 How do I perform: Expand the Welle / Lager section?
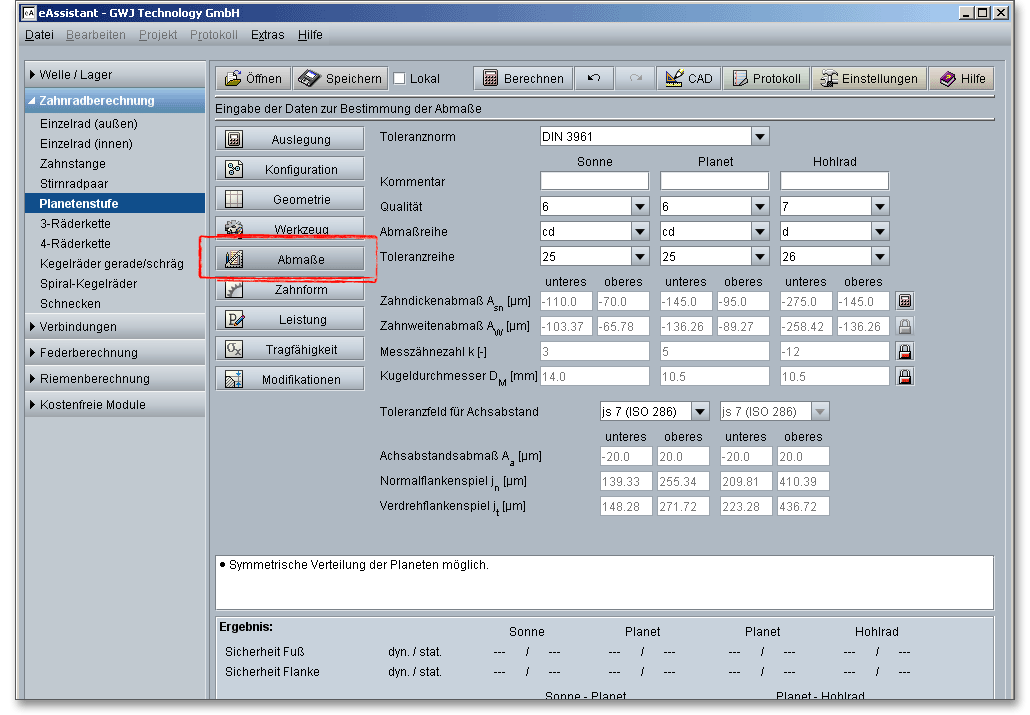(76, 75)
